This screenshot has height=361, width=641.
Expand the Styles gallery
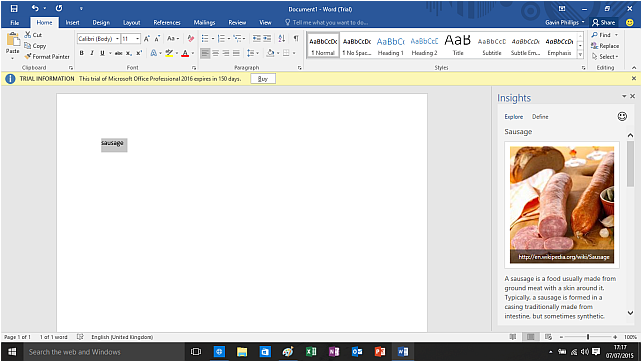coord(580,54)
